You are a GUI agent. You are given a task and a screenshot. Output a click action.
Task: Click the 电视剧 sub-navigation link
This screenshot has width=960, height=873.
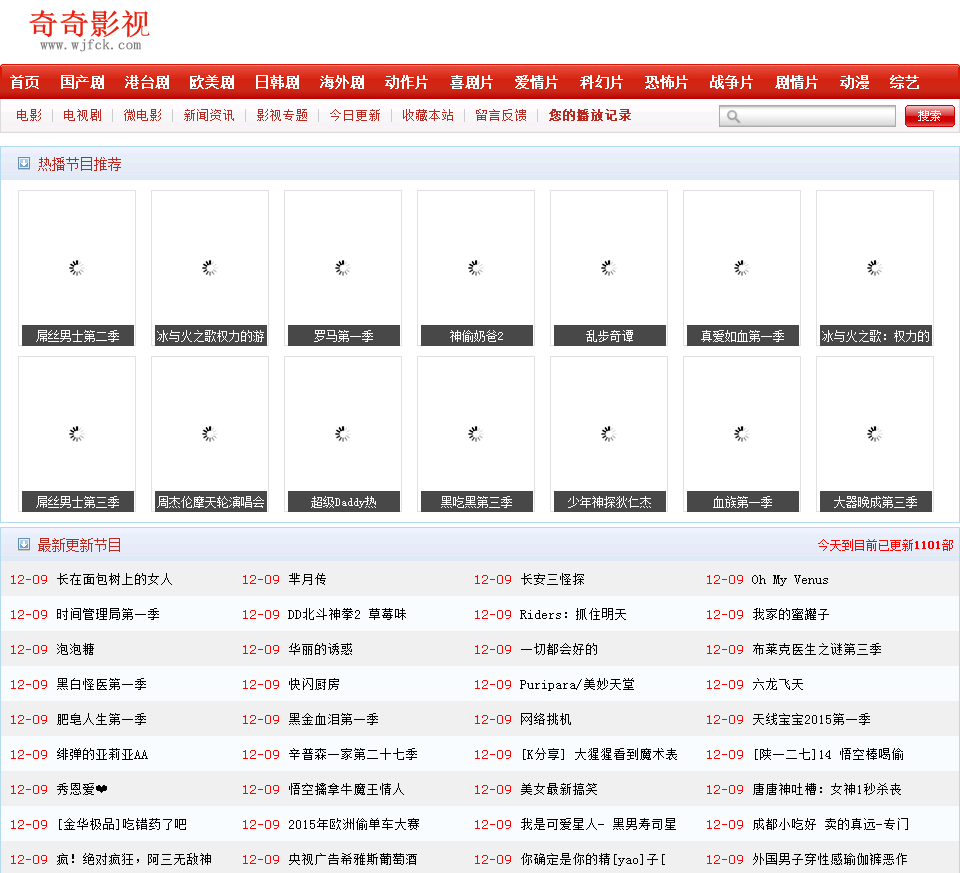click(x=82, y=115)
